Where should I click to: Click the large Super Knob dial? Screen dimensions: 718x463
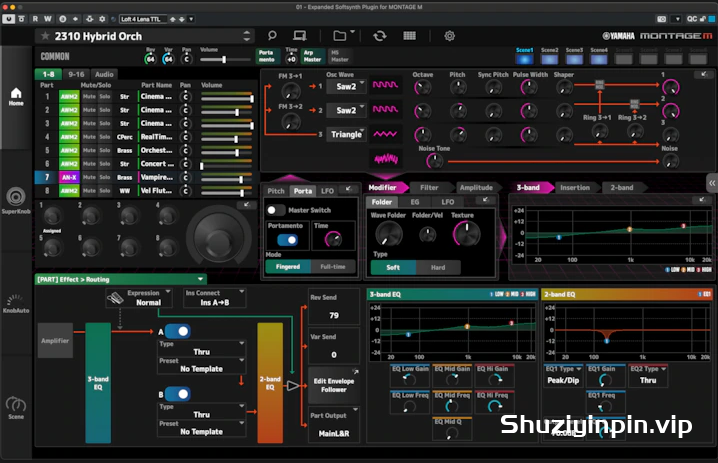tap(218, 237)
